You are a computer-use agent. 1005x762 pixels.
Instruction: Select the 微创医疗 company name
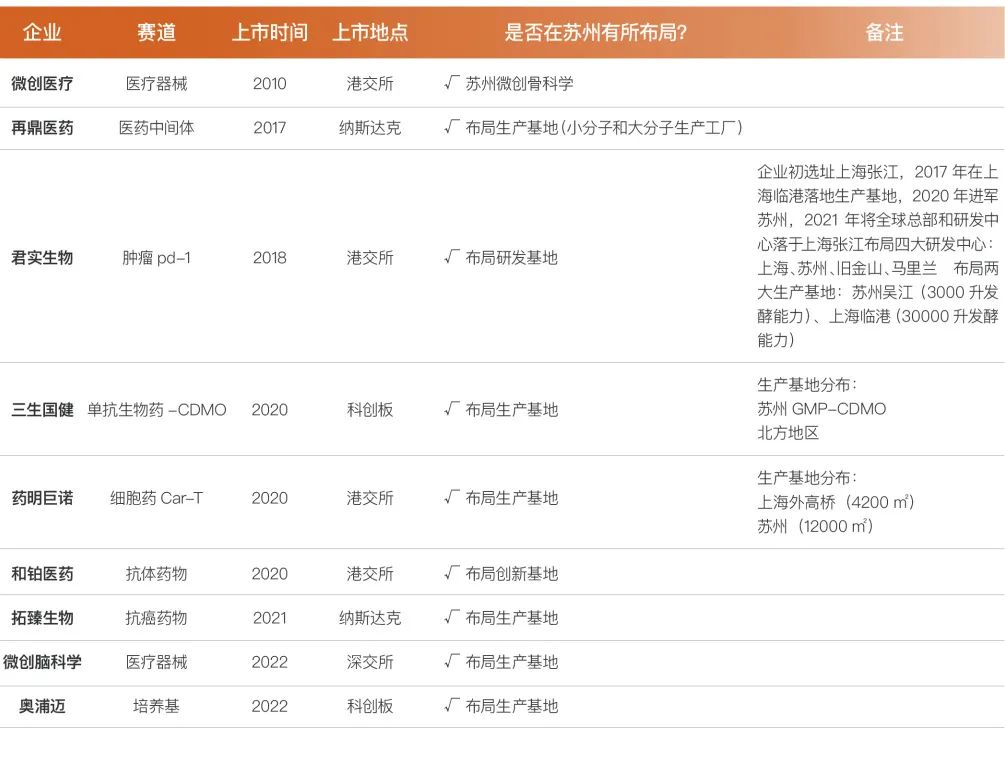point(42,84)
